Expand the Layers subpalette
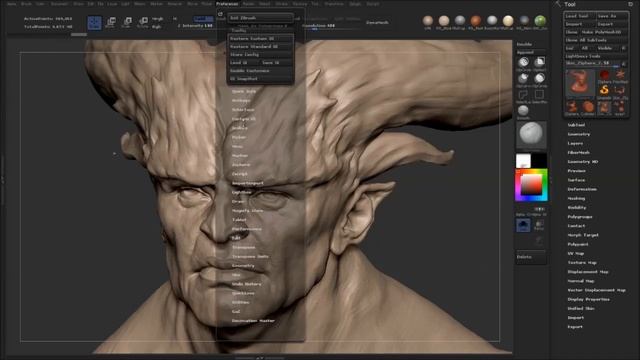Image resolution: width=640 pixels, height=360 pixels. 575,143
